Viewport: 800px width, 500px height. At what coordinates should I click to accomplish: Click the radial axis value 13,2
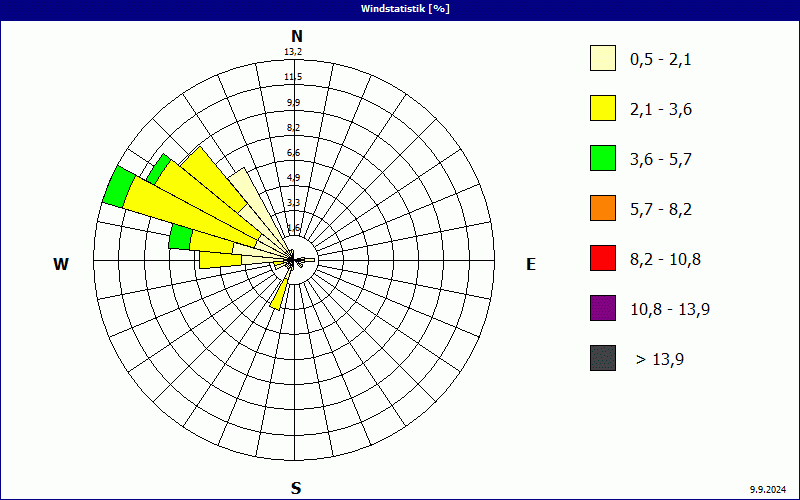[293, 52]
